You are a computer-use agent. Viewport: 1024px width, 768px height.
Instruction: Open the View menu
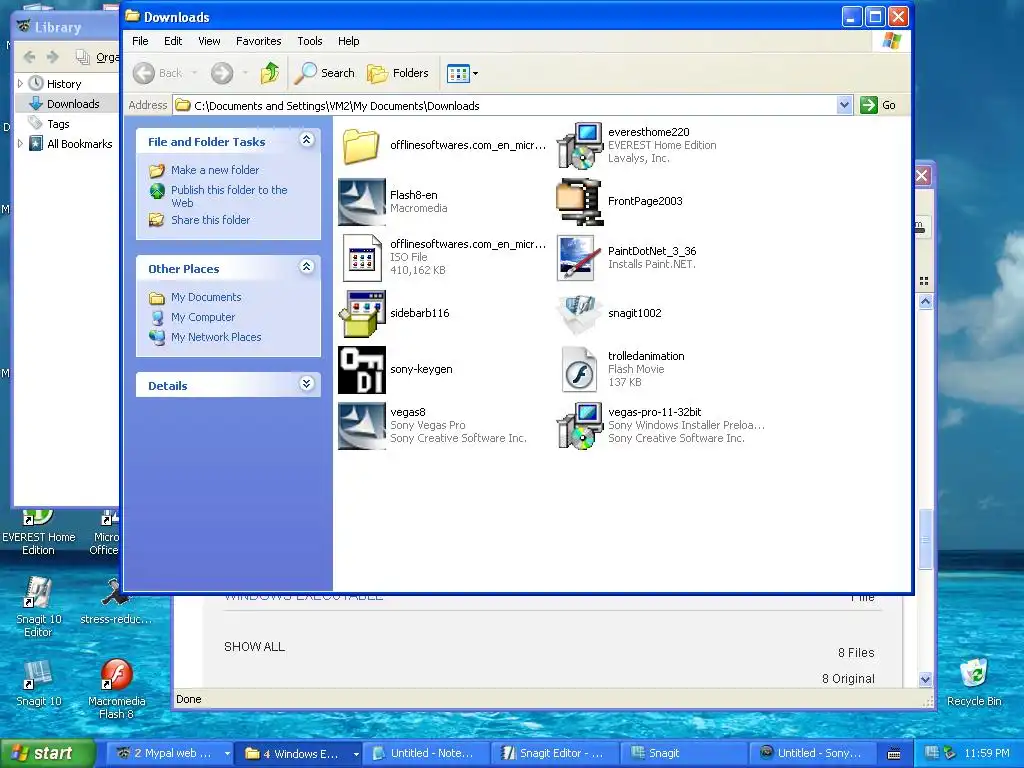(209, 41)
